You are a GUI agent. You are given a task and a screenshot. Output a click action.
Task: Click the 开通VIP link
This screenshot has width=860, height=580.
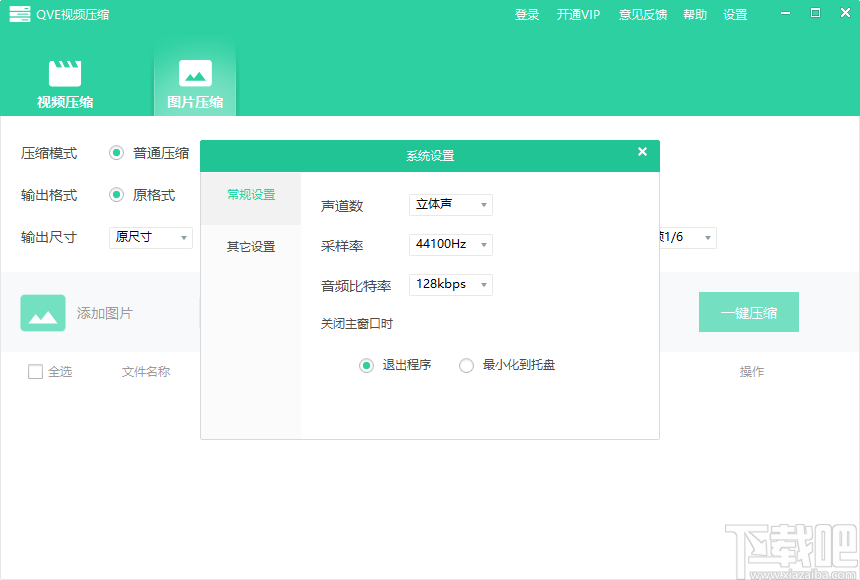(x=578, y=15)
